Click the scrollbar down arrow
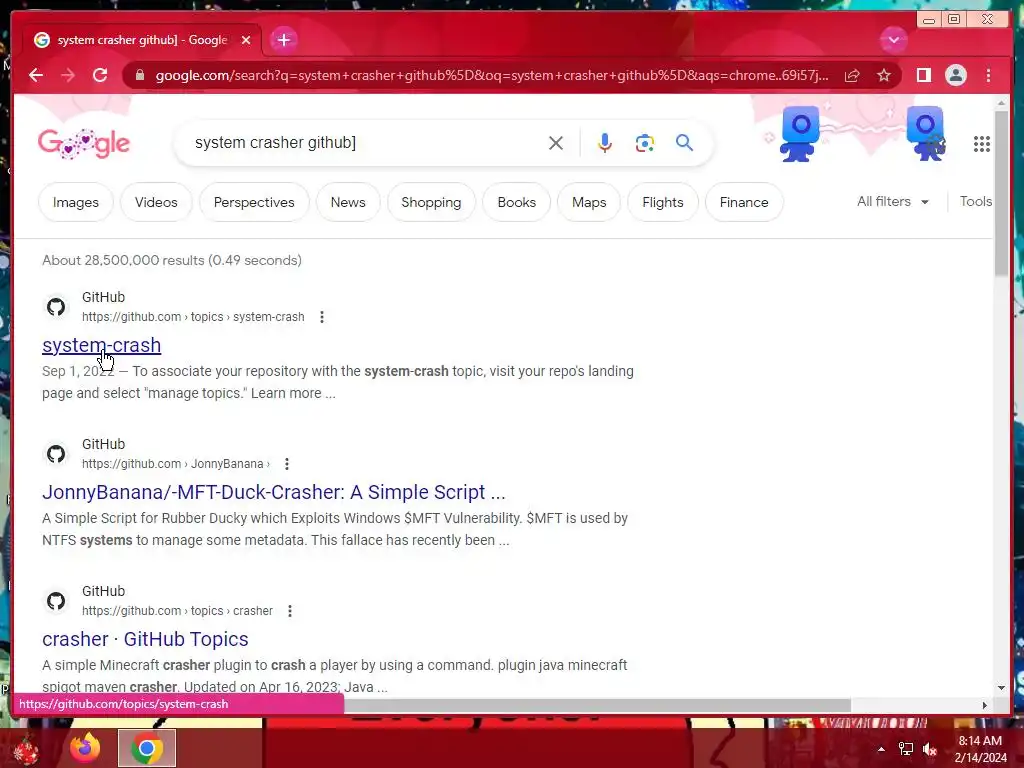Image resolution: width=1024 pixels, height=768 pixels. tap(1001, 688)
